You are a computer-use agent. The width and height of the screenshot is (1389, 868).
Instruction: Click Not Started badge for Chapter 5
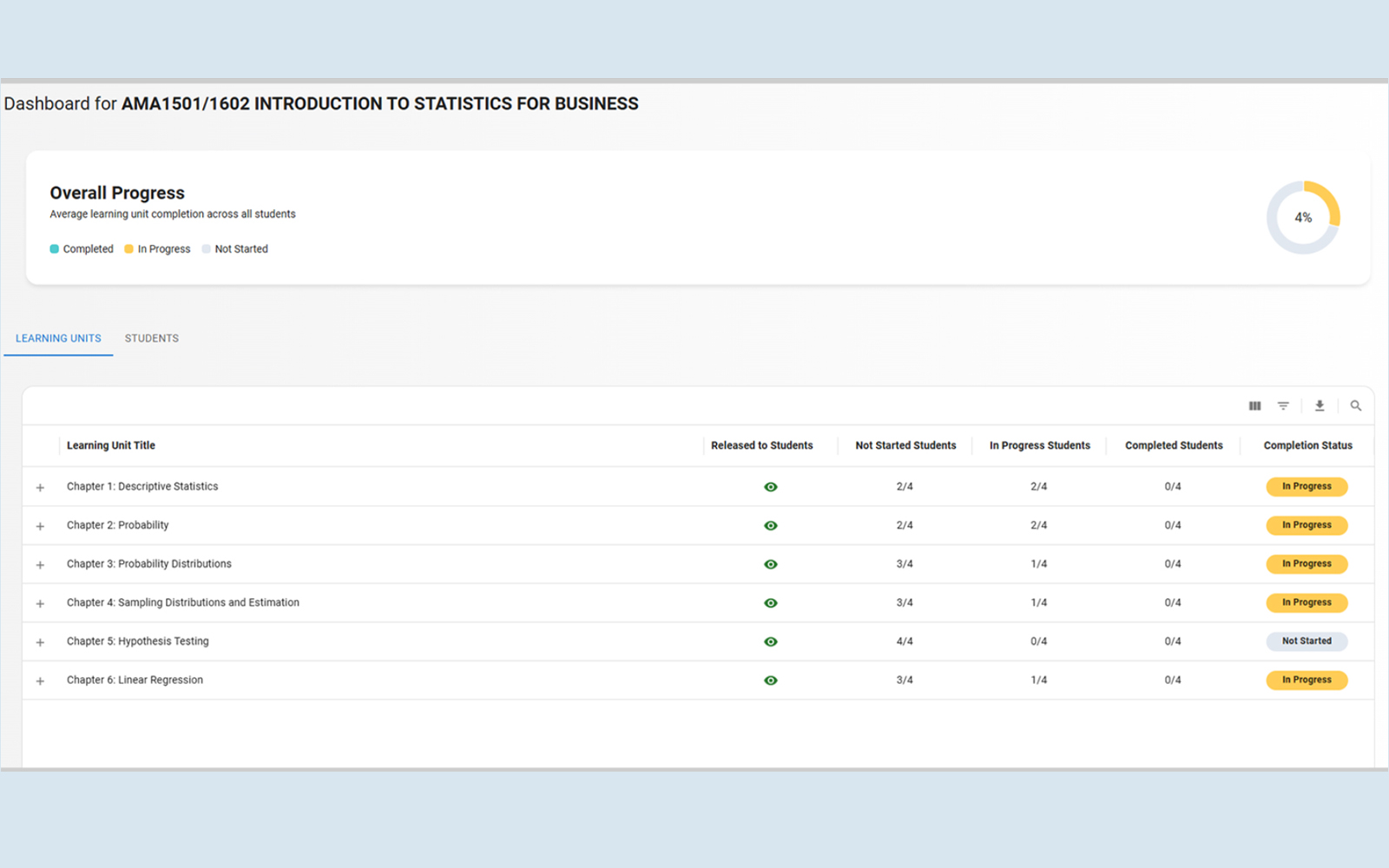pyautogui.click(x=1307, y=641)
